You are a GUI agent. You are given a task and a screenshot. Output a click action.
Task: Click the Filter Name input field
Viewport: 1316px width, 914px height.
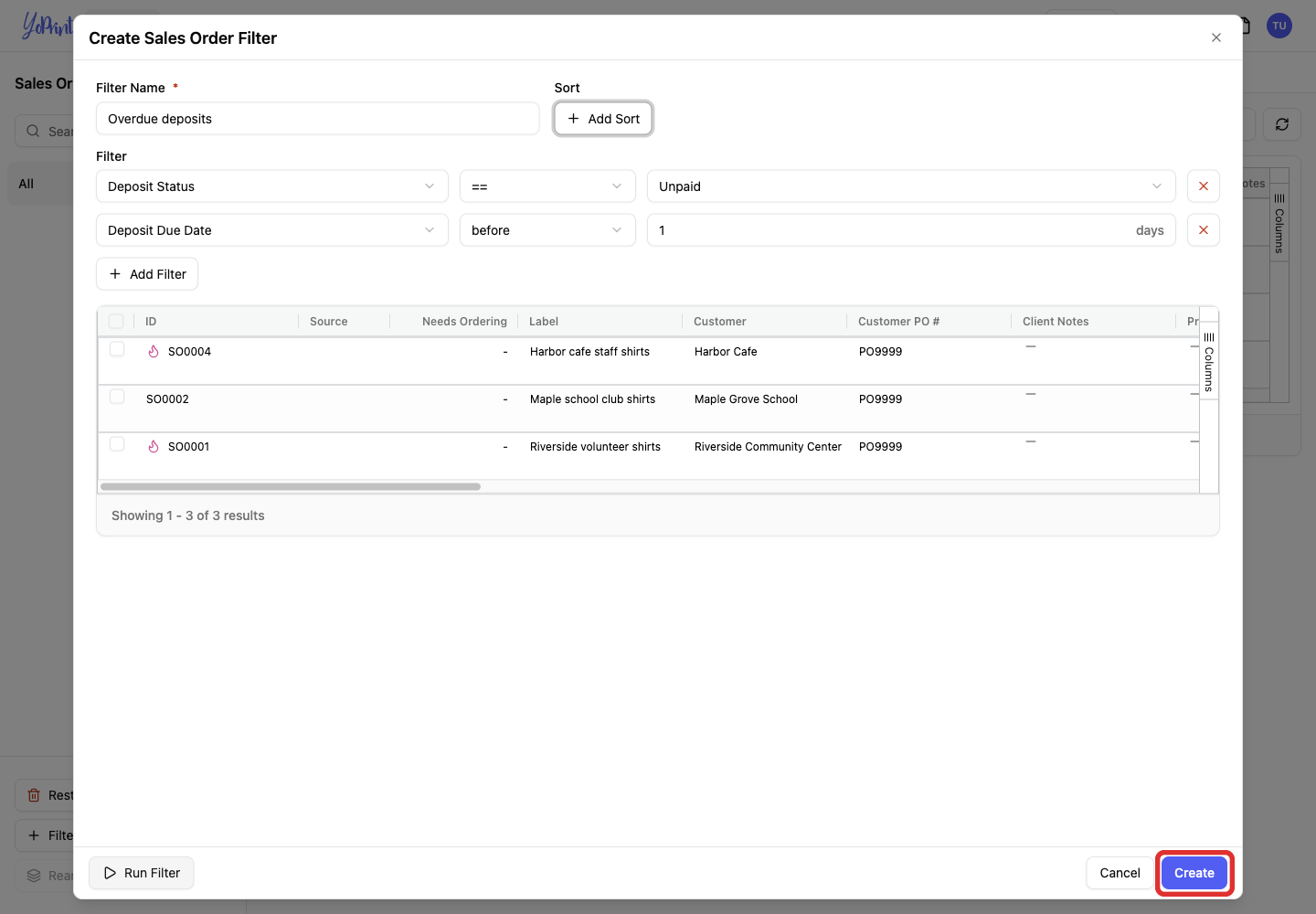pyautogui.click(x=318, y=119)
